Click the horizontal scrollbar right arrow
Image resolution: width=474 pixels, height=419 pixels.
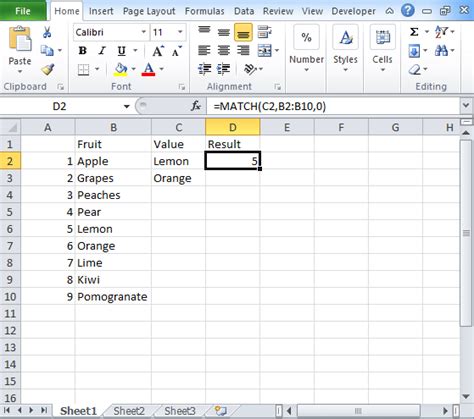pyautogui.click(x=445, y=411)
